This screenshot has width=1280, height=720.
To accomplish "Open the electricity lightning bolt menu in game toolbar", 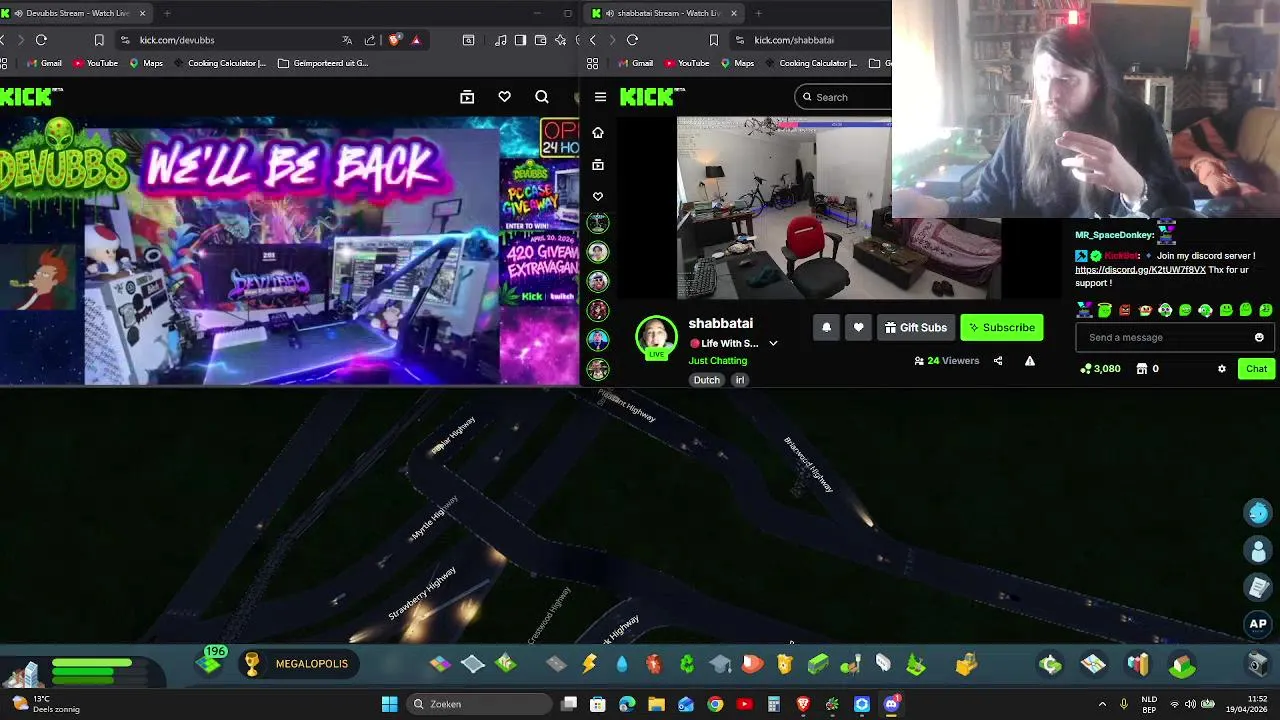I will [x=590, y=664].
